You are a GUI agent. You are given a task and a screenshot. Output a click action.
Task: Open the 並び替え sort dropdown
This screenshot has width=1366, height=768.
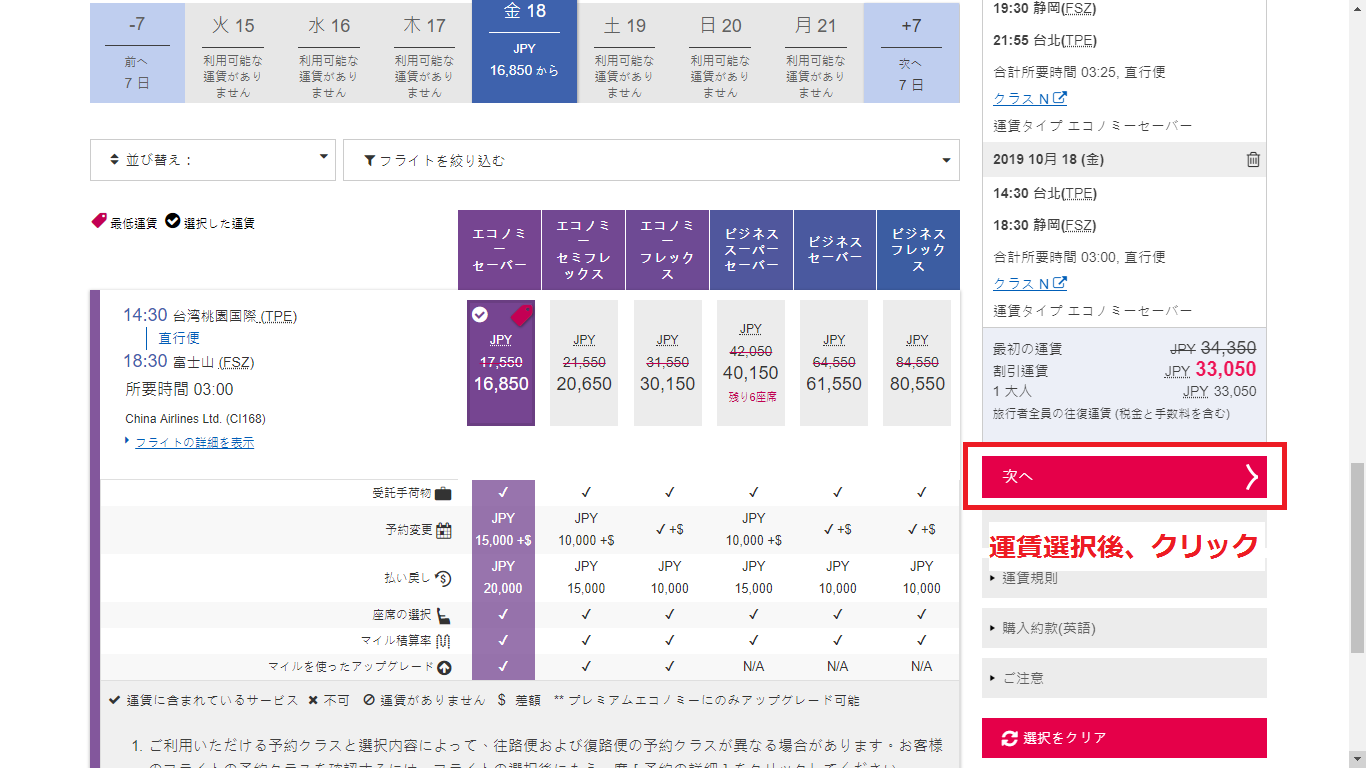click(212, 160)
